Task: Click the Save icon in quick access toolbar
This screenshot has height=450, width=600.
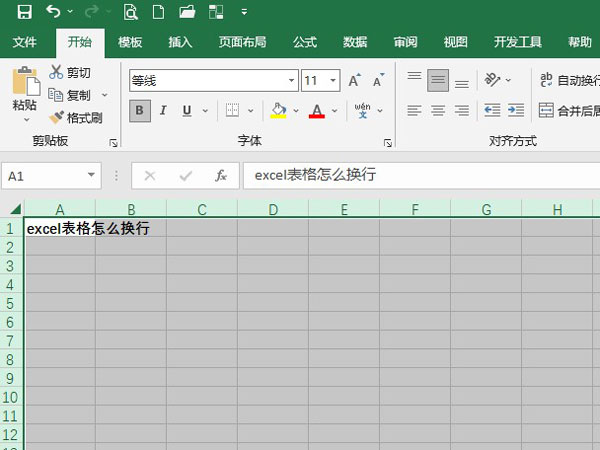Action: click(24, 12)
